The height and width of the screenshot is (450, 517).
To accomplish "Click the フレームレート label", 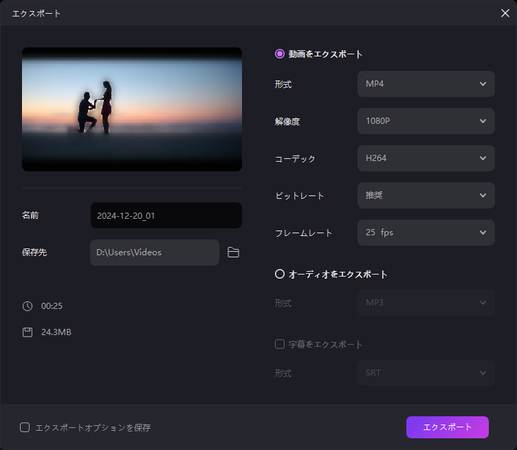I will 303,233.
